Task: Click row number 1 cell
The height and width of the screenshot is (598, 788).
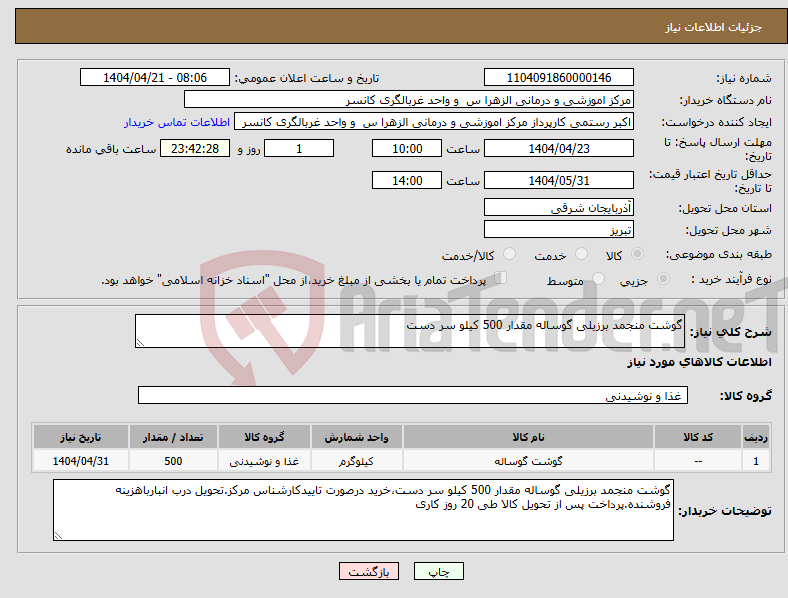Action: [756, 461]
